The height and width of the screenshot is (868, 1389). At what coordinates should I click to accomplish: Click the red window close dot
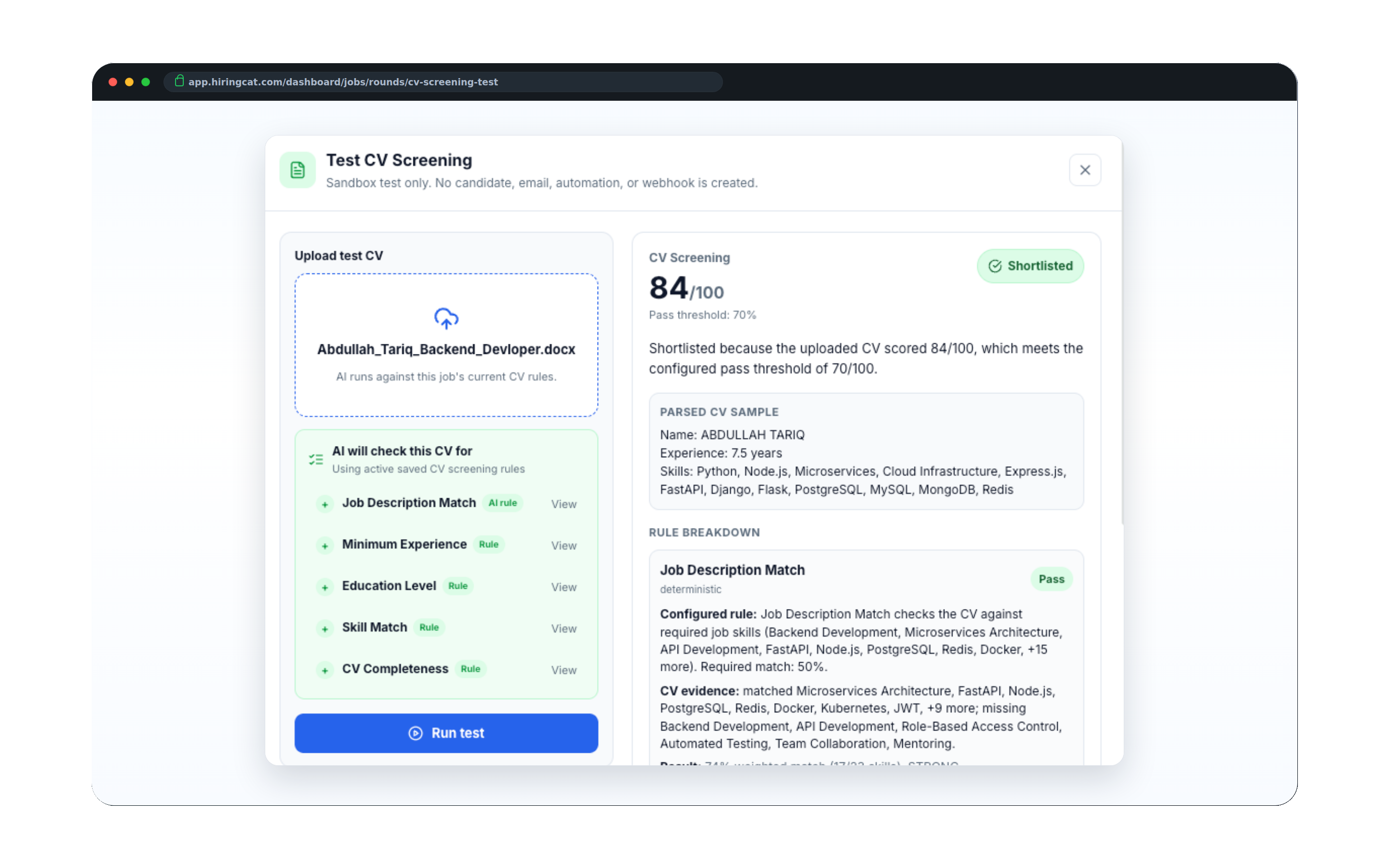tap(113, 82)
